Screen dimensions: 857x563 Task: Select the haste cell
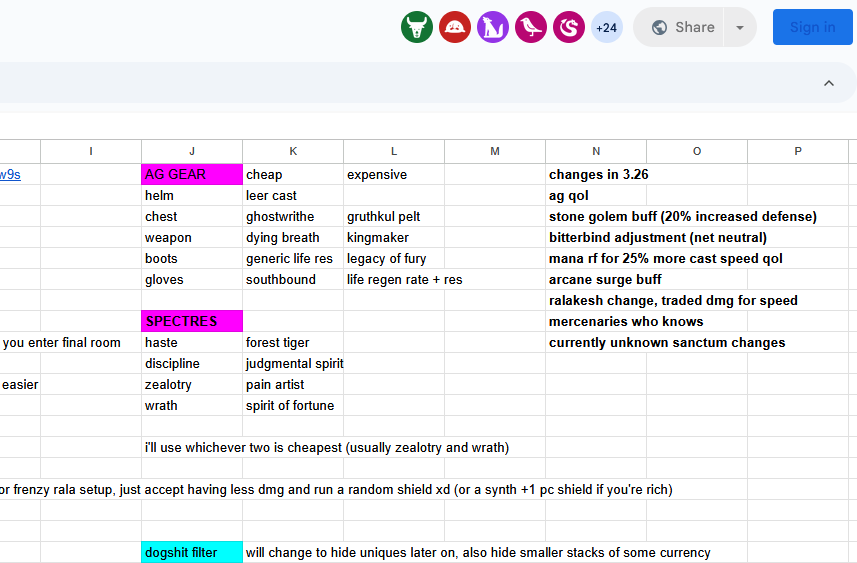192,343
